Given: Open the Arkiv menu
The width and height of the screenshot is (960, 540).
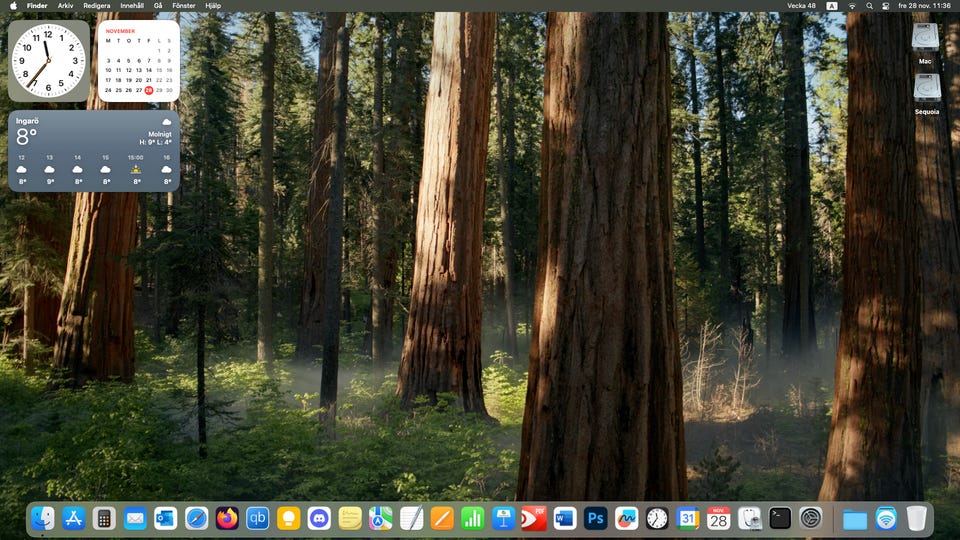Looking at the screenshot, I should [65, 6].
